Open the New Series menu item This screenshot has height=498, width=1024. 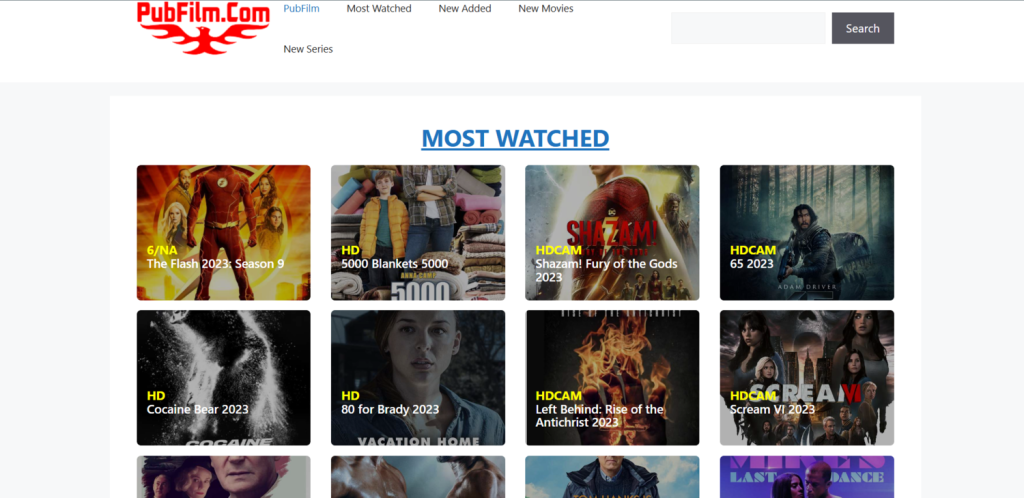pos(308,49)
